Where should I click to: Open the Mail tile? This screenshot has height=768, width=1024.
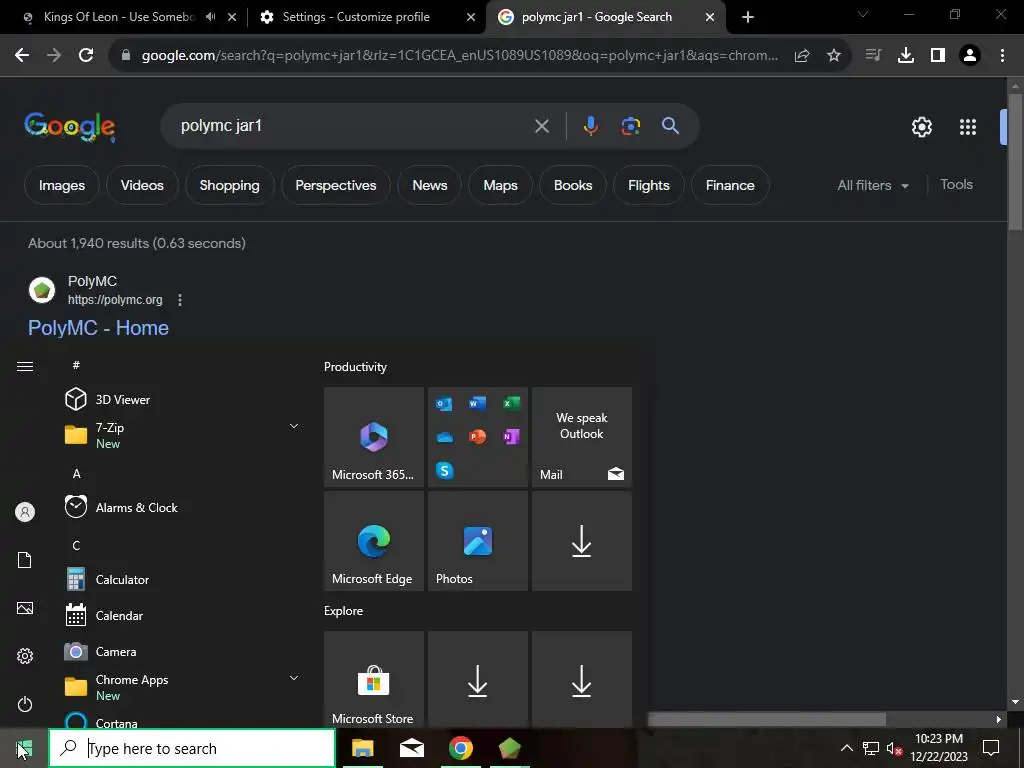tap(581, 437)
